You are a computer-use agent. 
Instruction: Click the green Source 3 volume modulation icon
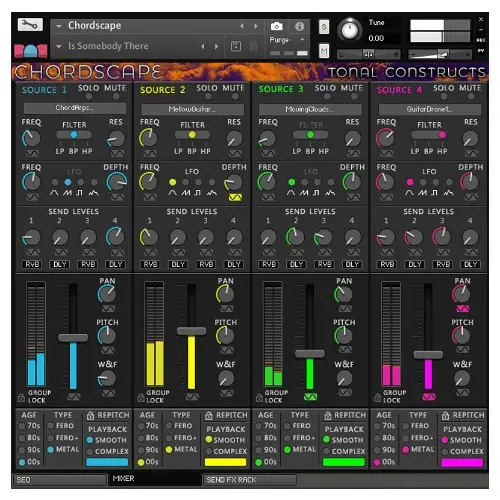pos(310,397)
